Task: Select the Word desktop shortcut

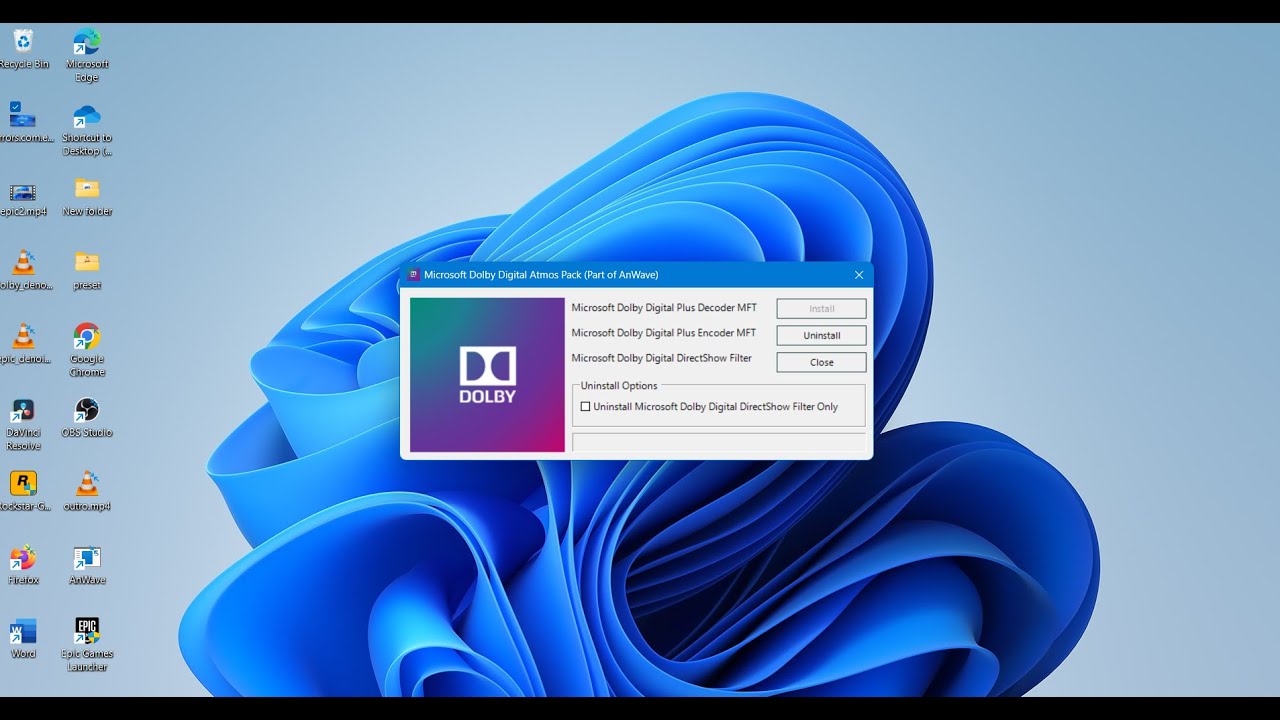Action: click(22, 638)
